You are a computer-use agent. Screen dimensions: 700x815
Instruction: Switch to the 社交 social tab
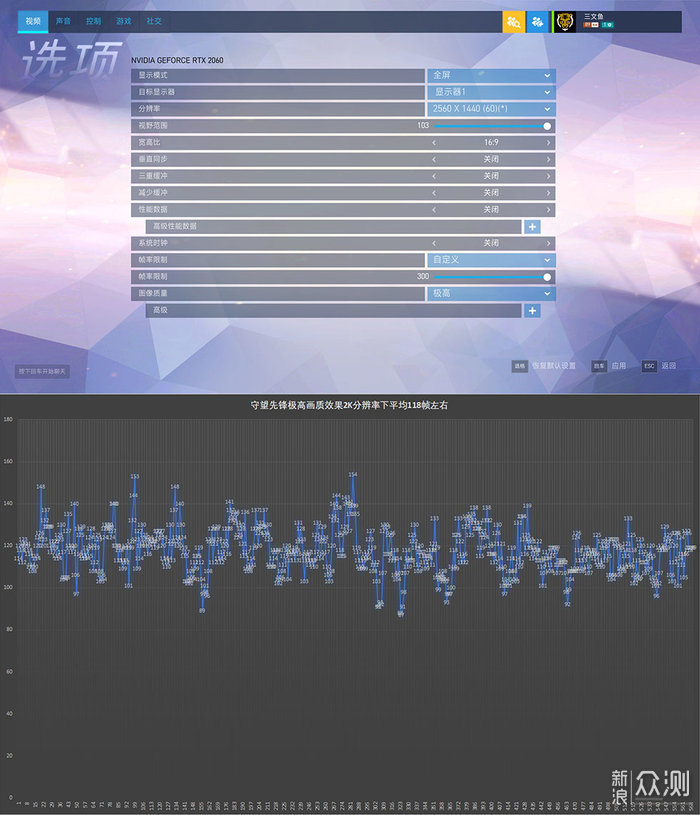coord(153,21)
